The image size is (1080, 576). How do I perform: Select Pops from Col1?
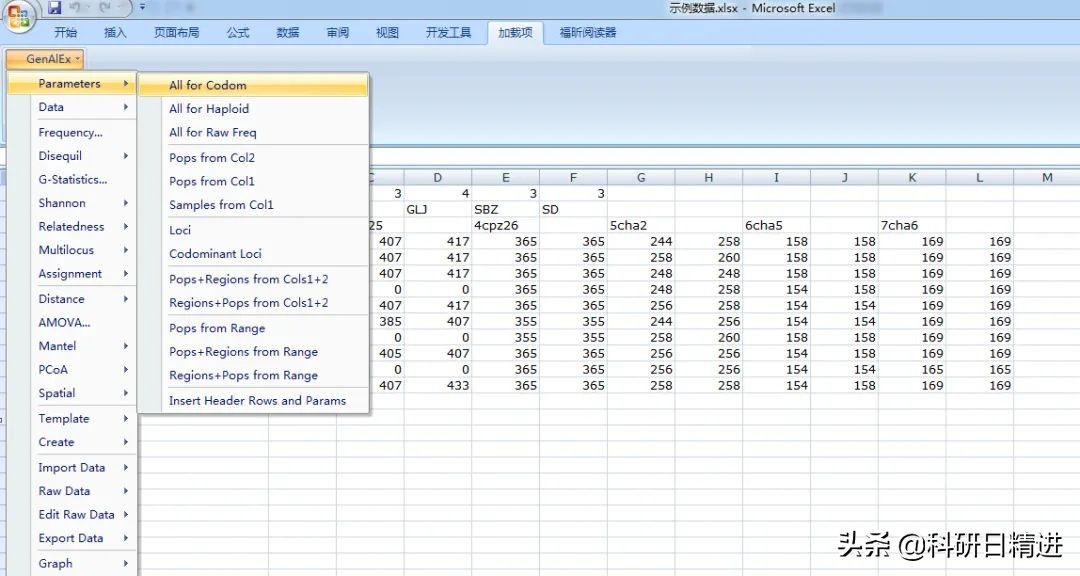coord(253,181)
